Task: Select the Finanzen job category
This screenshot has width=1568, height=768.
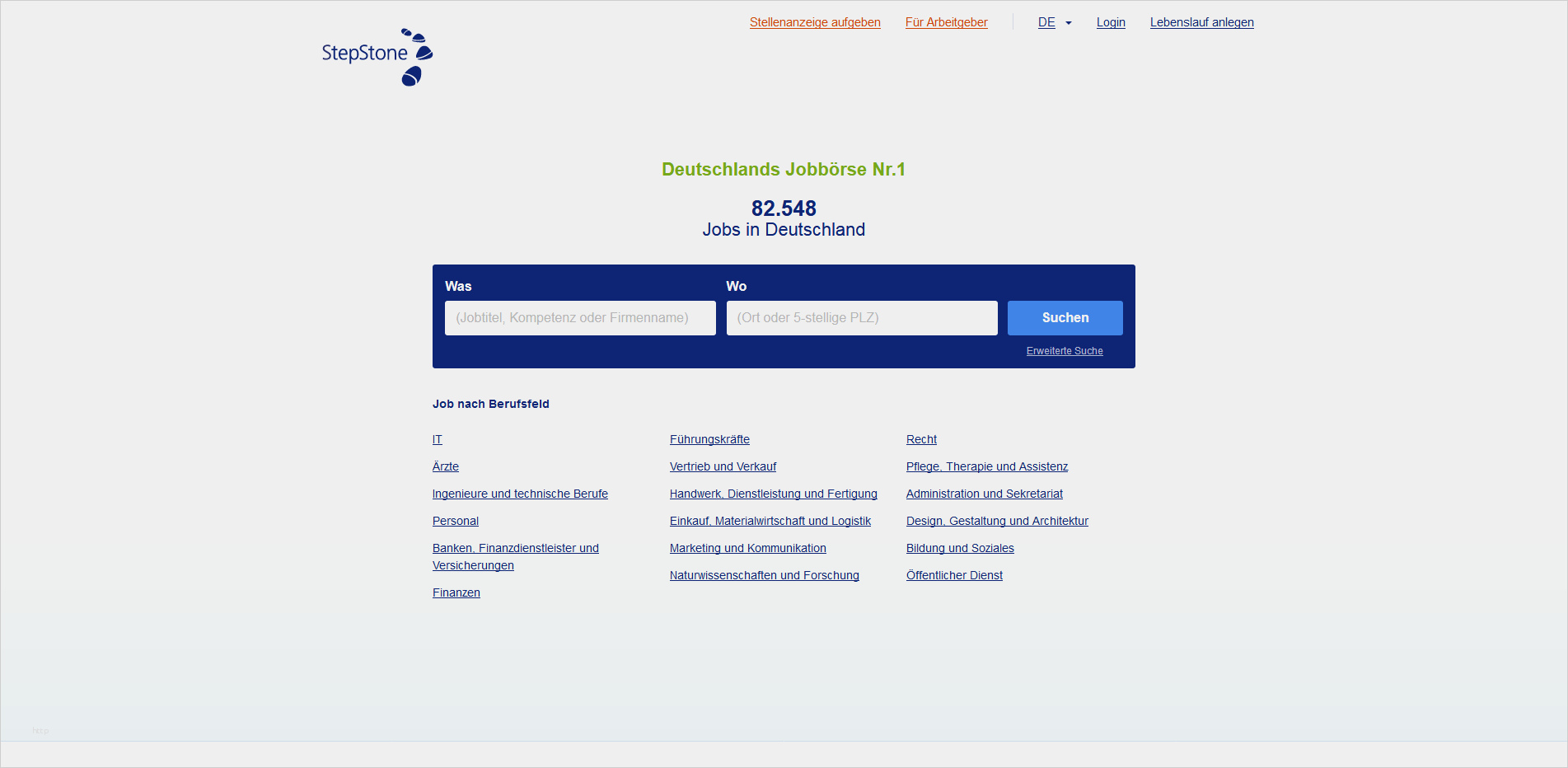Action: 456,592
